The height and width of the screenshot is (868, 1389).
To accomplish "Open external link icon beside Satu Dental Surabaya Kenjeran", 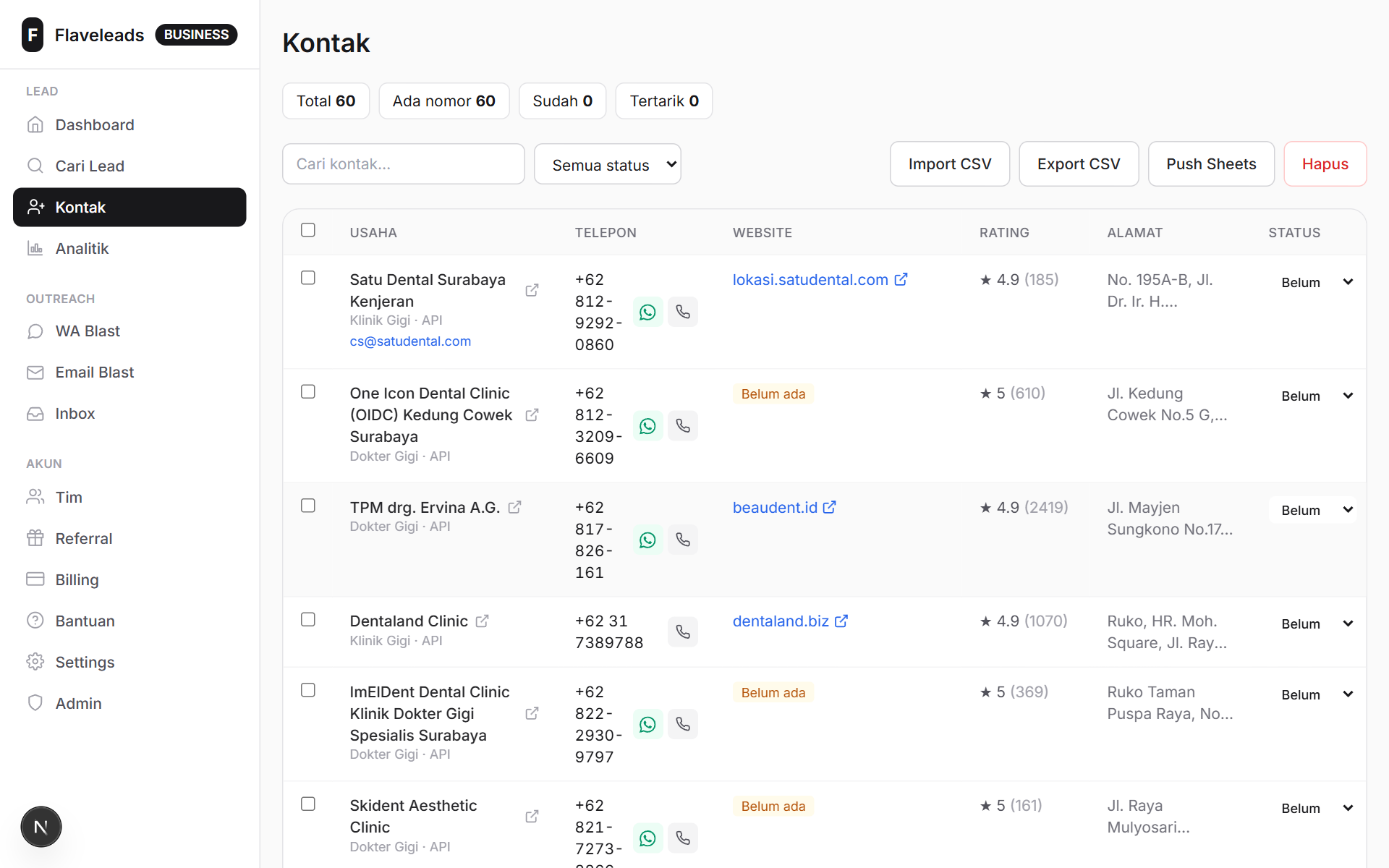I will [x=532, y=290].
